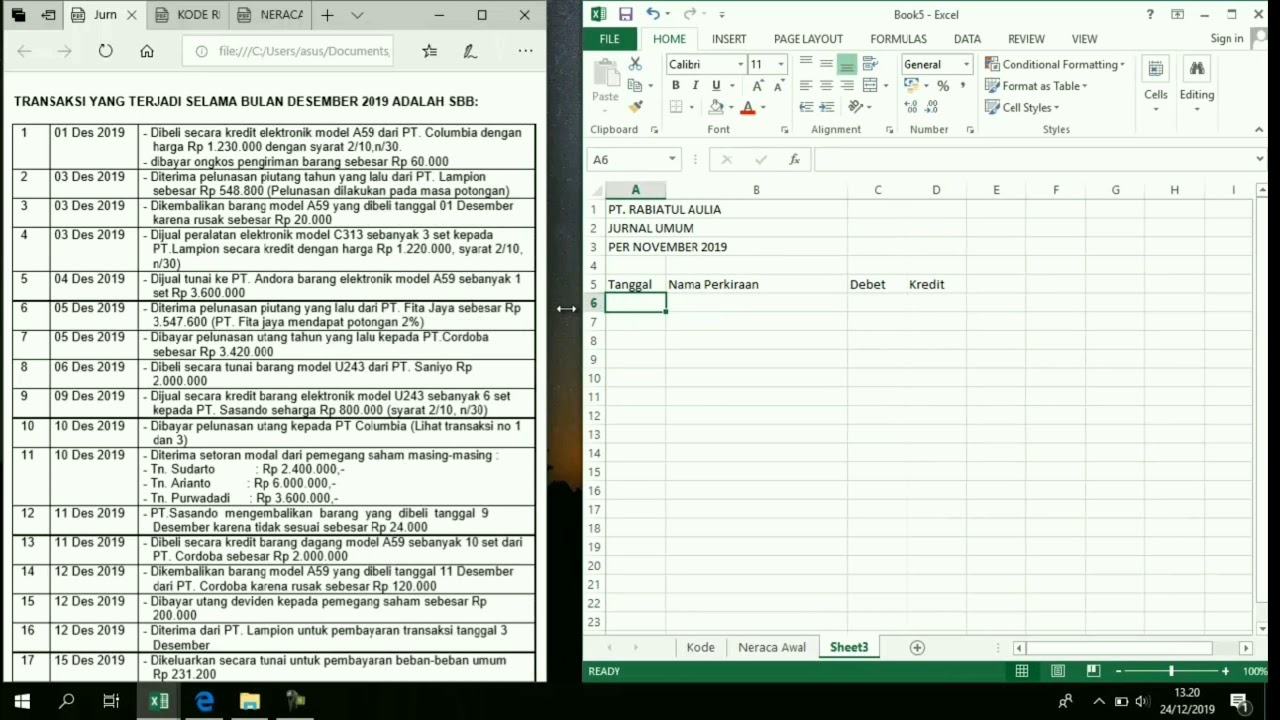Cut selection with the scissors icon

pos(634,64)
